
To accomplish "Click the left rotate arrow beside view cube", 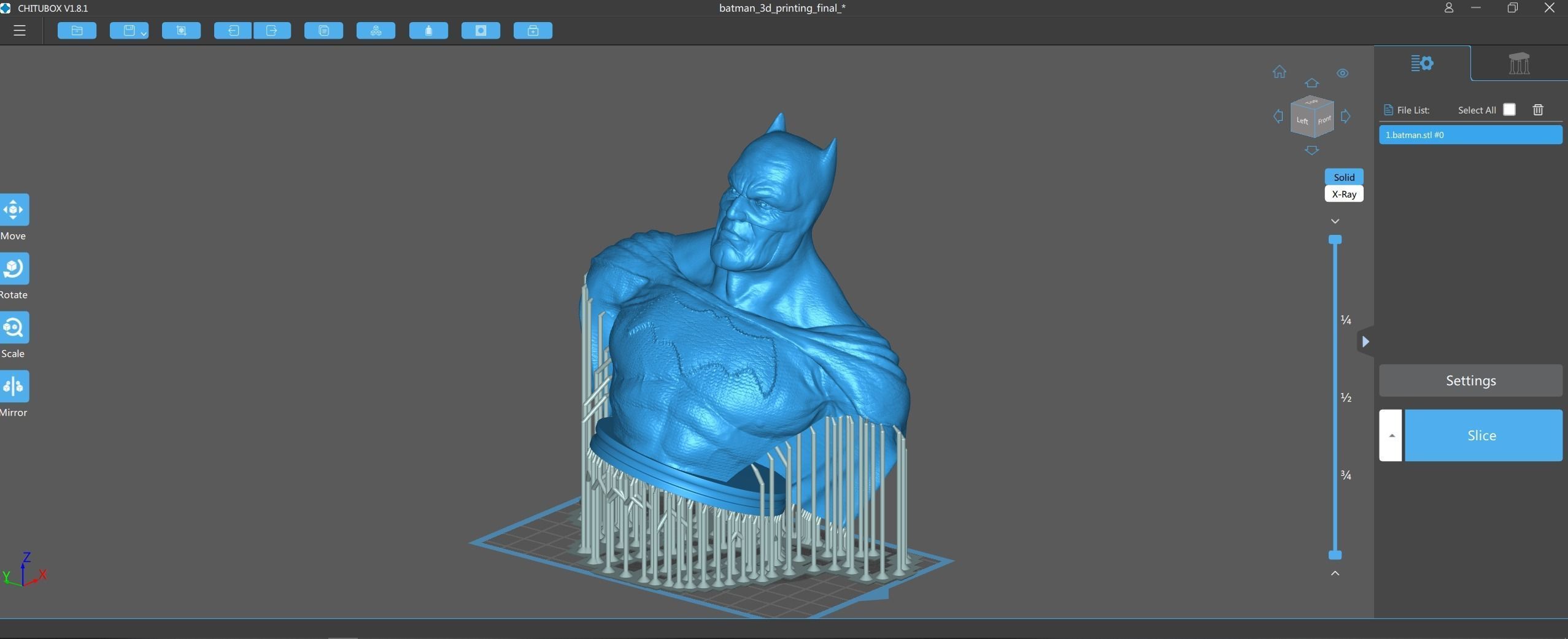I will (1278, 116).
